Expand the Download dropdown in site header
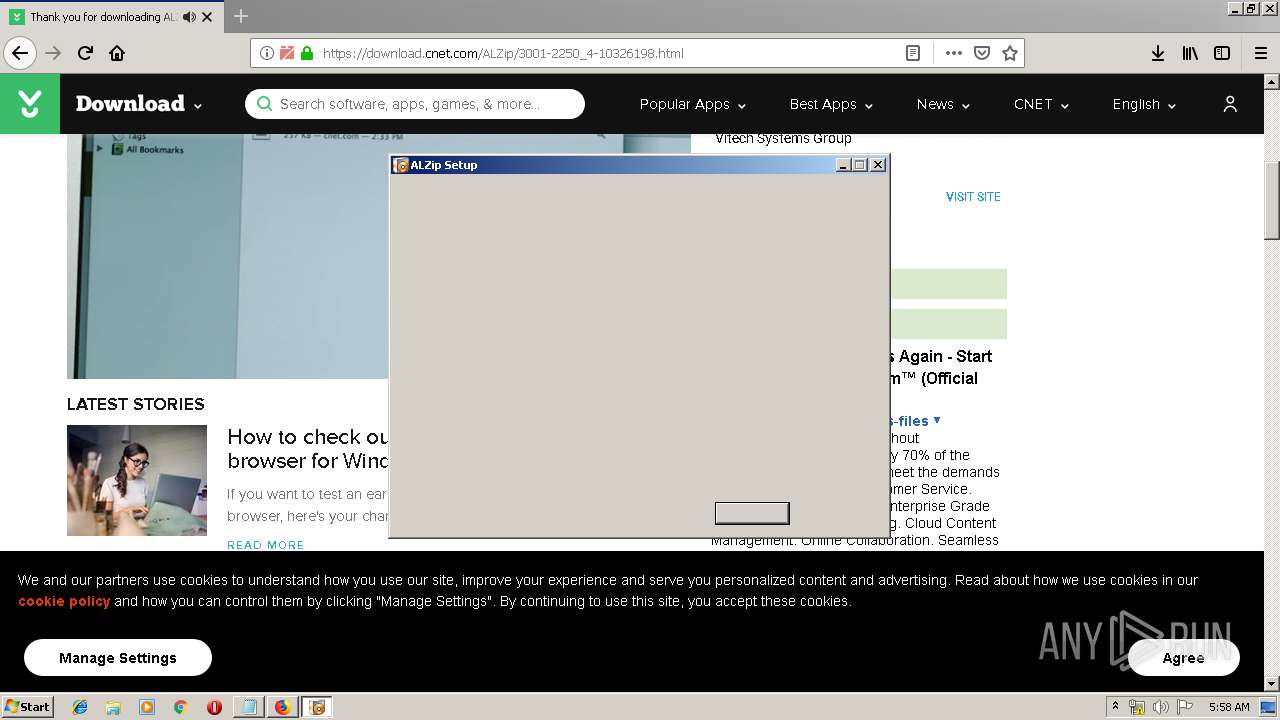This screenshot has width=1280, height=720. (x=139, y=104)
